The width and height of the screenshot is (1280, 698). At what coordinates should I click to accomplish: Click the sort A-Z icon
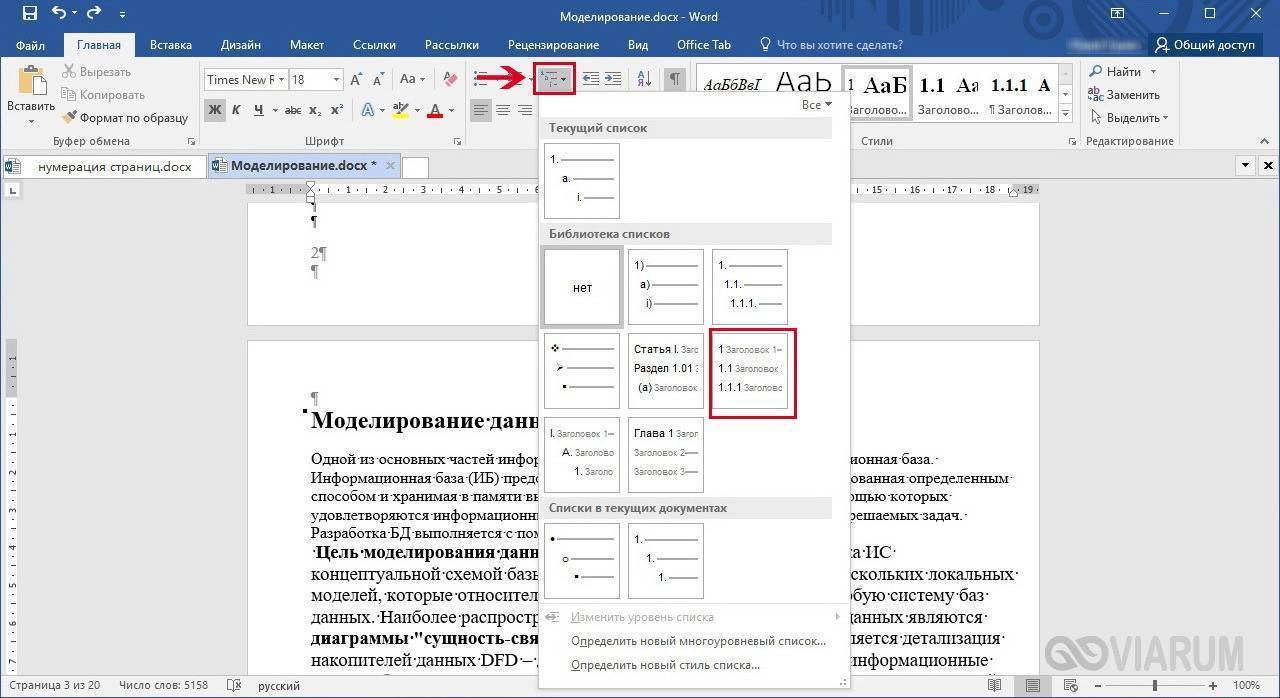click(x=644, y=79)
